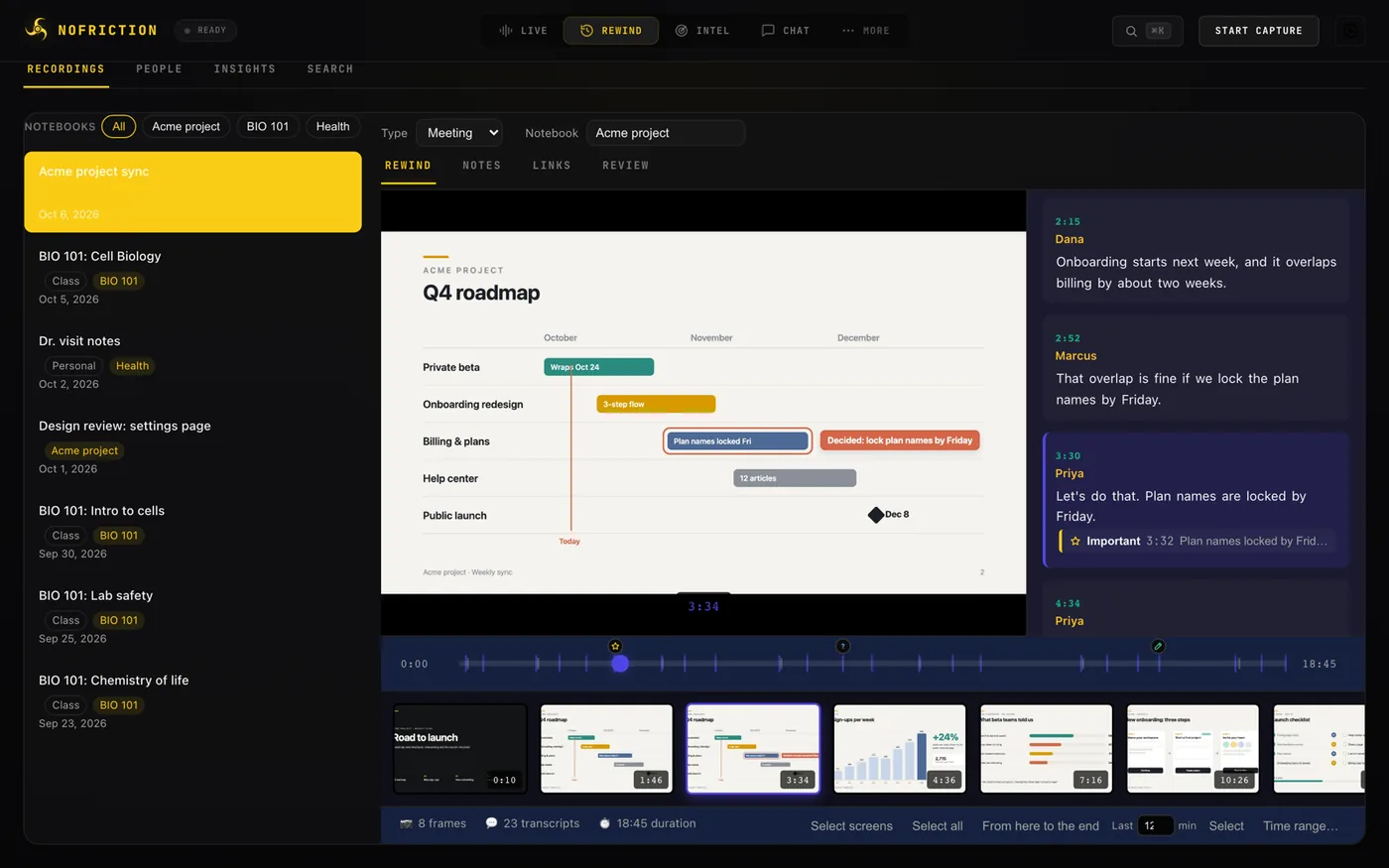Open the sign-ups chart thumbnail at 4:36
The height and width of the screenshot is (868, 1389).
(900, 749)
